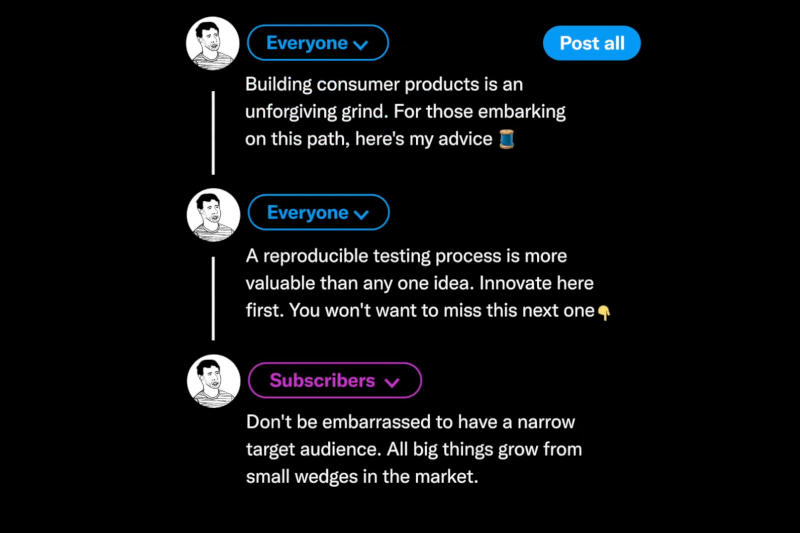The height and width of the screenshot is (533, 800).
Task: Click the avatar beside the Subscribers tweet
Action: [x=213, y=381]
